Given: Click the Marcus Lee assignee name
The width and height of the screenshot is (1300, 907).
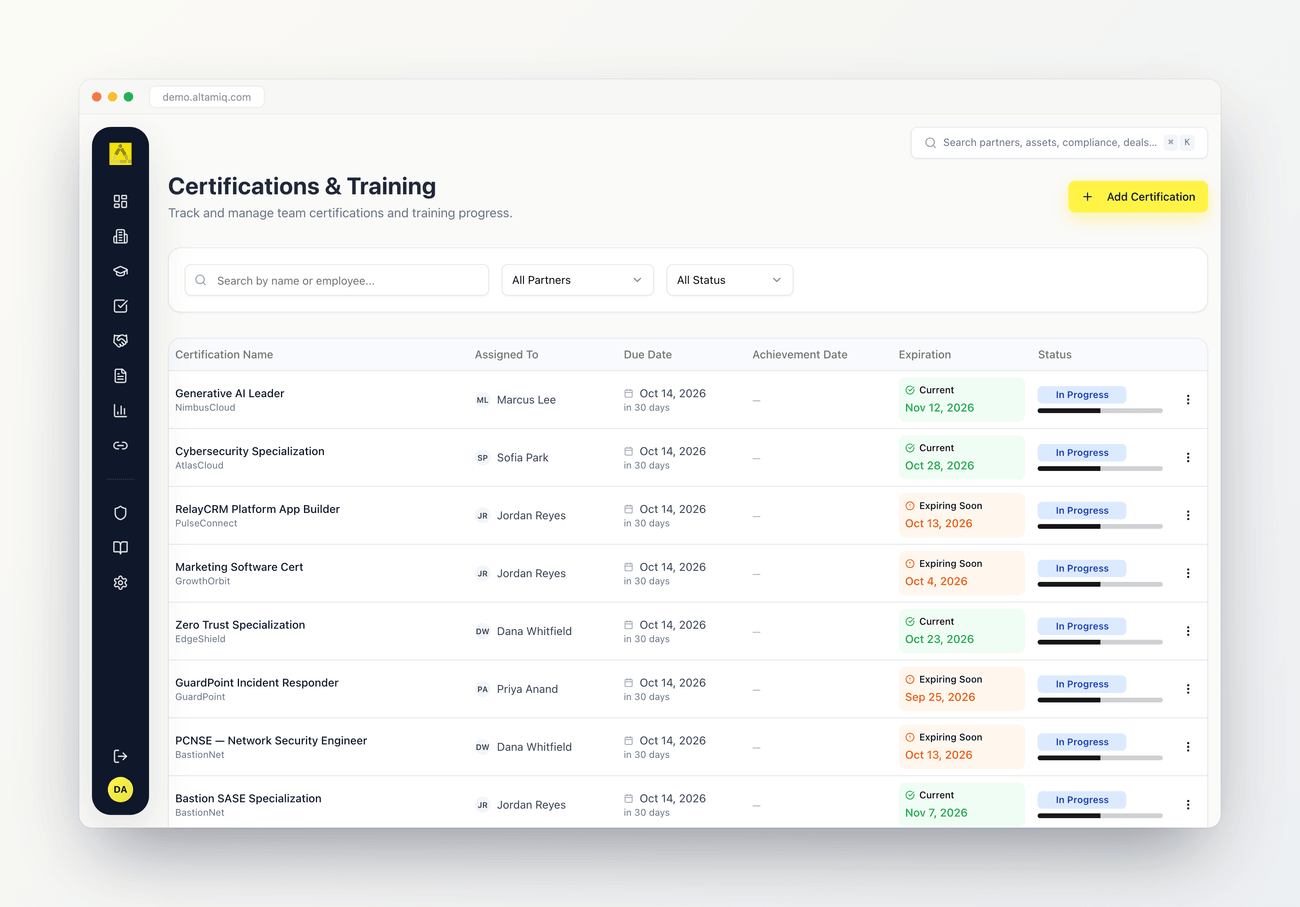Looking at the screenshot, I should (x=526, y=400).
